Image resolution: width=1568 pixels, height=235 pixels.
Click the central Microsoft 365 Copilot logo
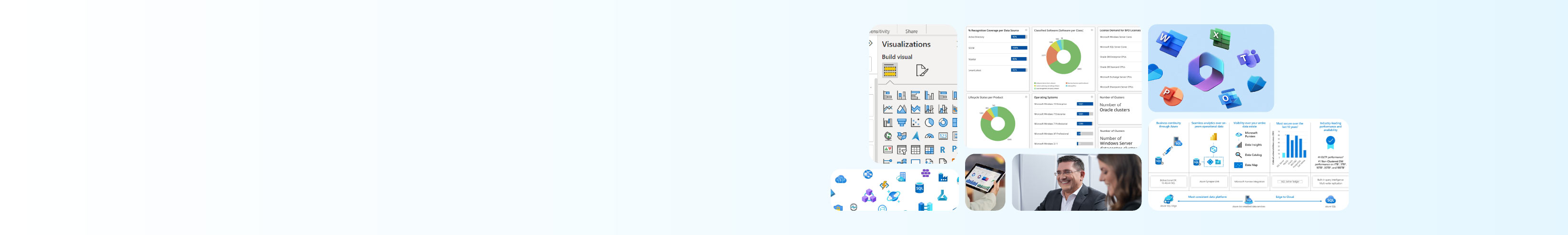pos(1205,72)
